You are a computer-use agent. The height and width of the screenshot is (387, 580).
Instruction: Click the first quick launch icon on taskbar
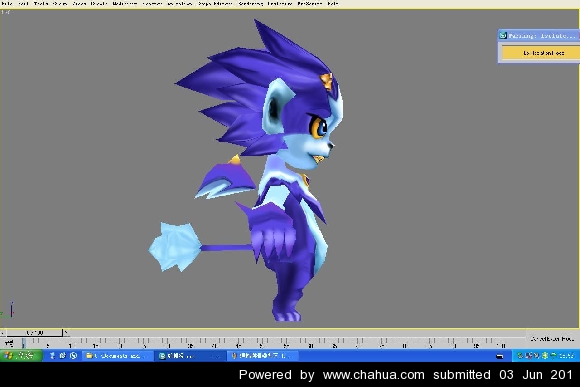tap(52, 356)
